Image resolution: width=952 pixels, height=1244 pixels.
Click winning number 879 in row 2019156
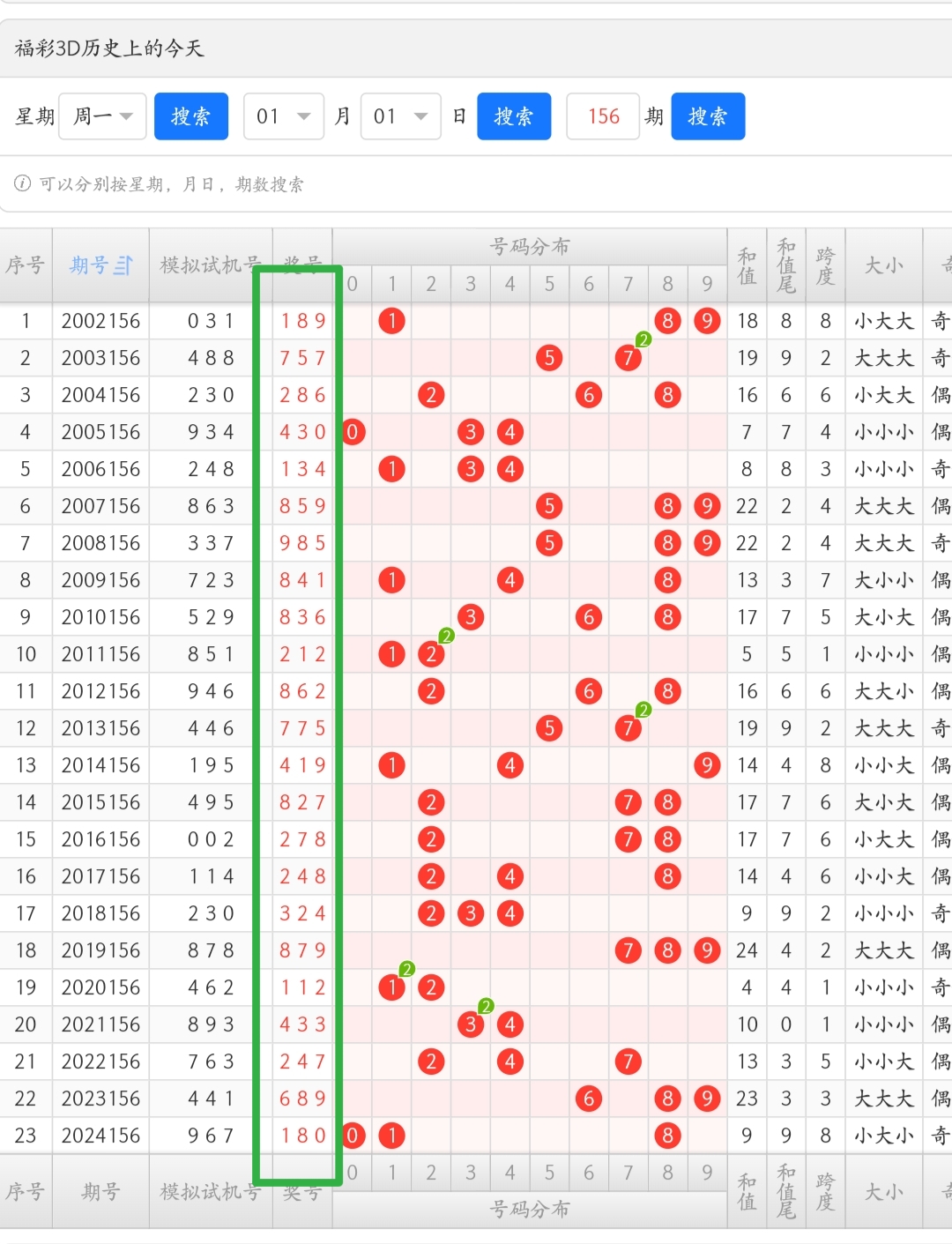(x=302, y=950)
